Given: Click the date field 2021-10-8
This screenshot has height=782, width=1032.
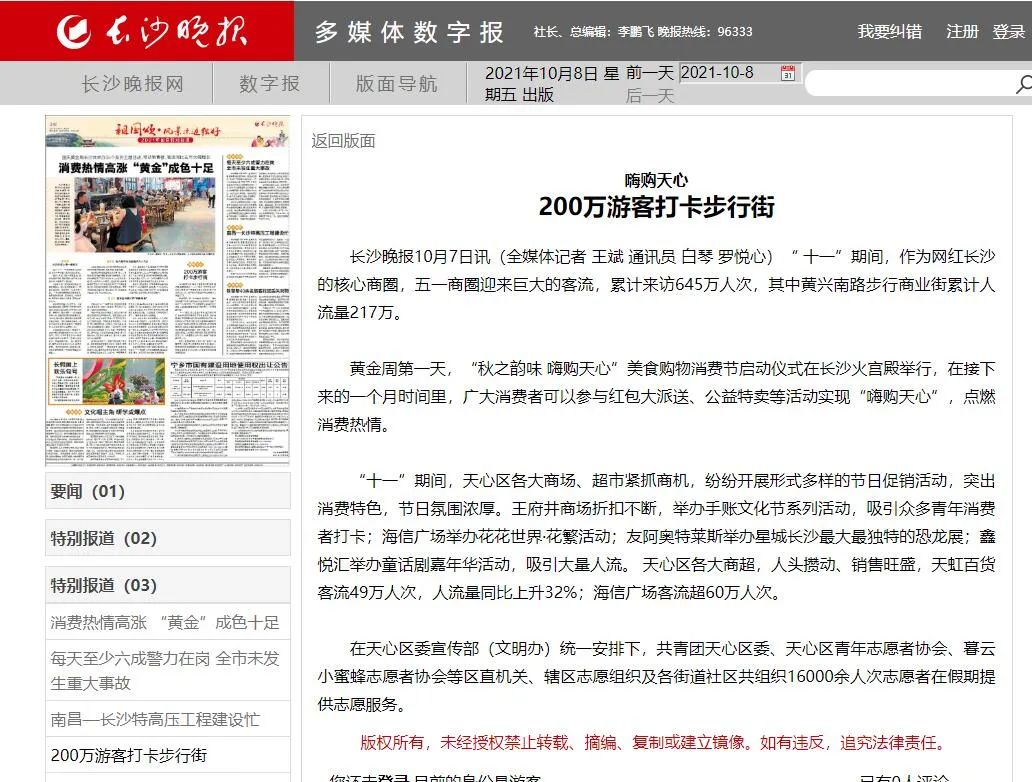Looking at the screenshot, I should pos(729,72).
